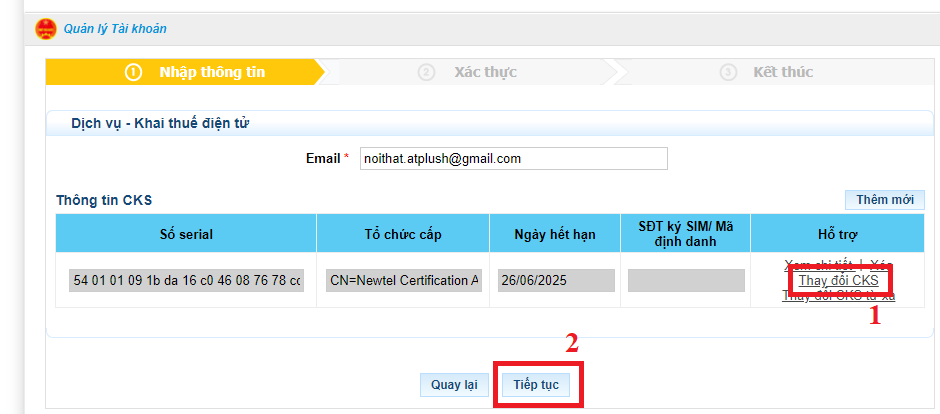Click the Xóa link in Hỗ trợ column
Screen dimensions: 940x414
point(882,265)
